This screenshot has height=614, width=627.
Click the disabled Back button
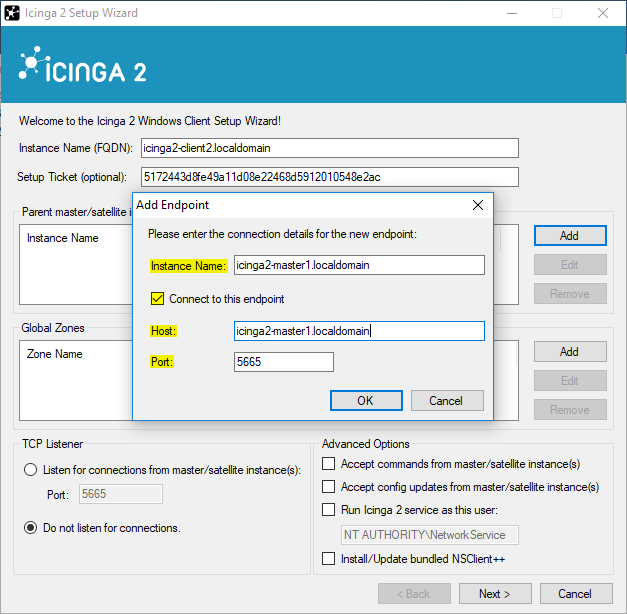point(414,594)
